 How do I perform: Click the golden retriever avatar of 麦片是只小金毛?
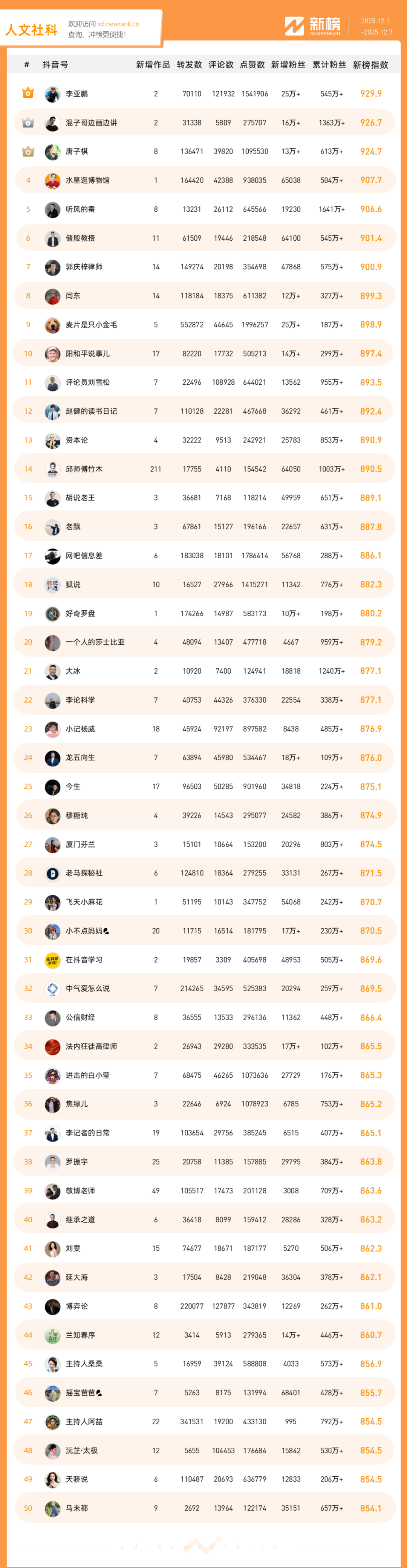[52, 325]
